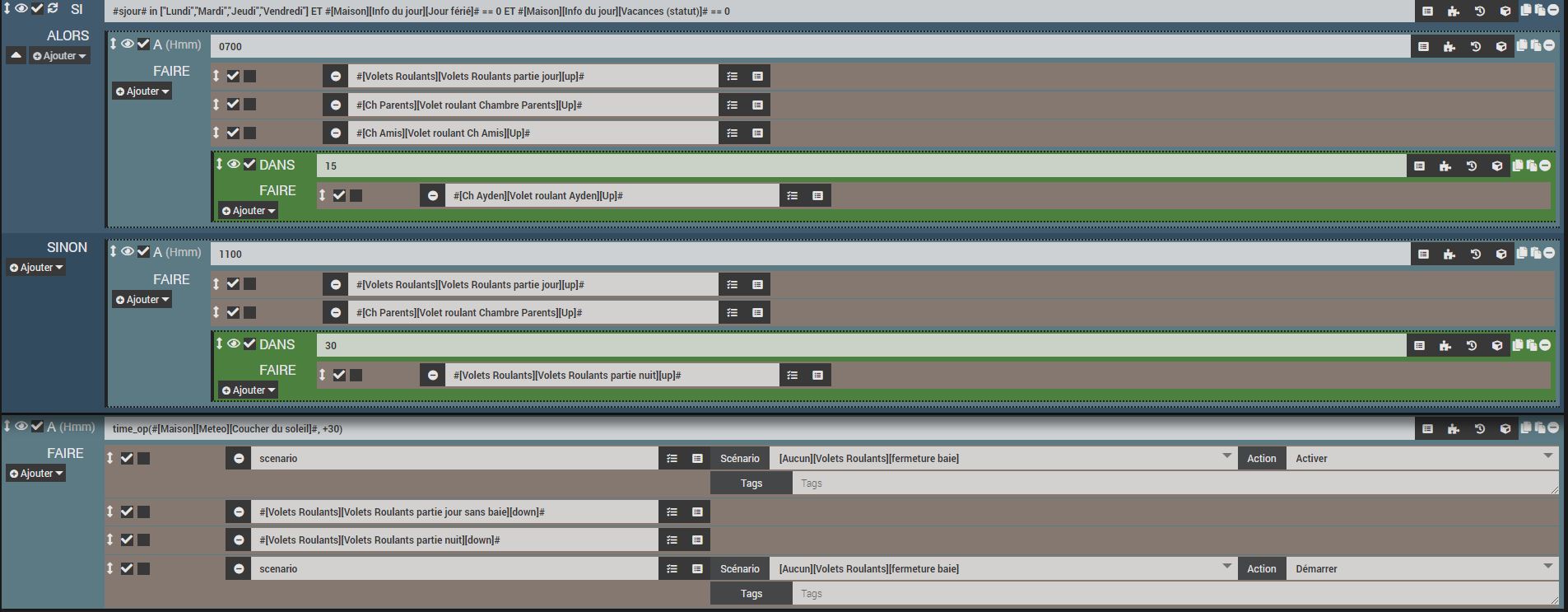This screenshot has height=612, width=1568.
Task: Remove the Ch Ayden shutter action with minus button
Action: [433, 196]
